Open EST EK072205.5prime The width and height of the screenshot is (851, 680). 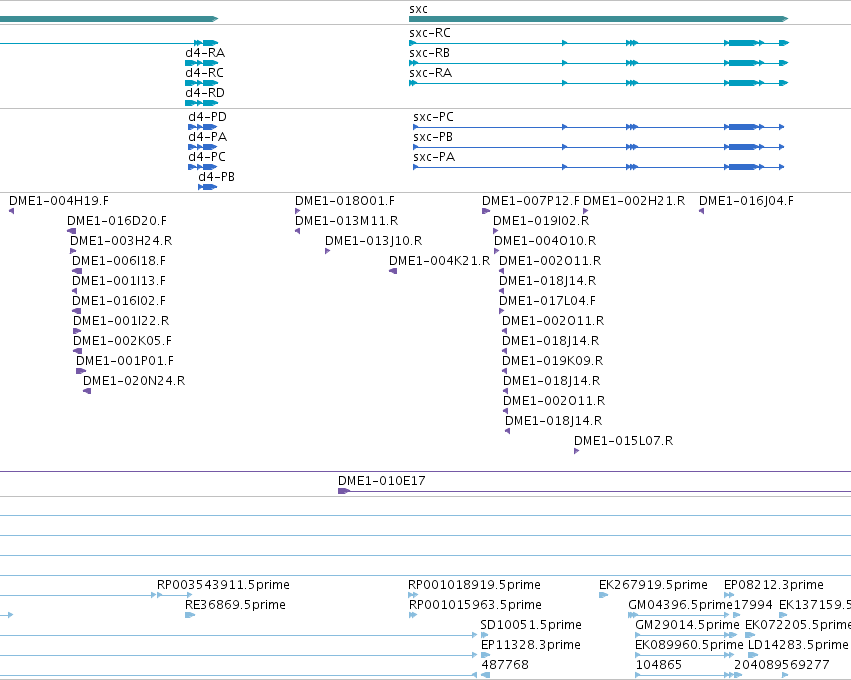click(798, 625)
